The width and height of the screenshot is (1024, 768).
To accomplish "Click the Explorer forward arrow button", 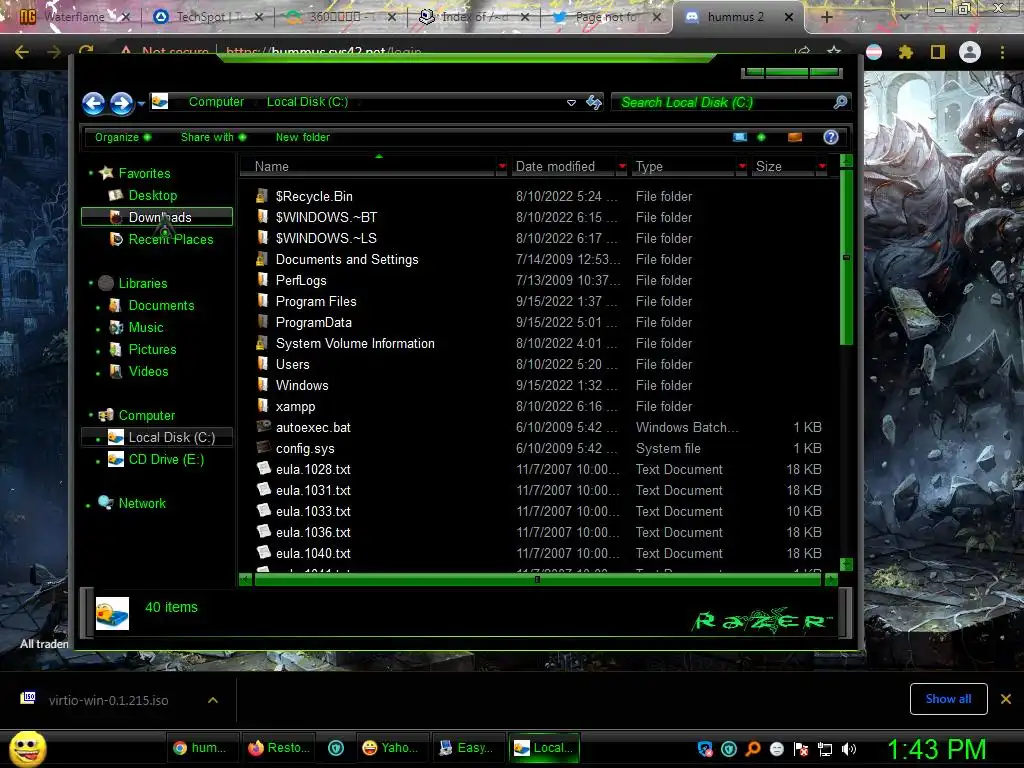I will pyautogui.click(x=121, y=103).
